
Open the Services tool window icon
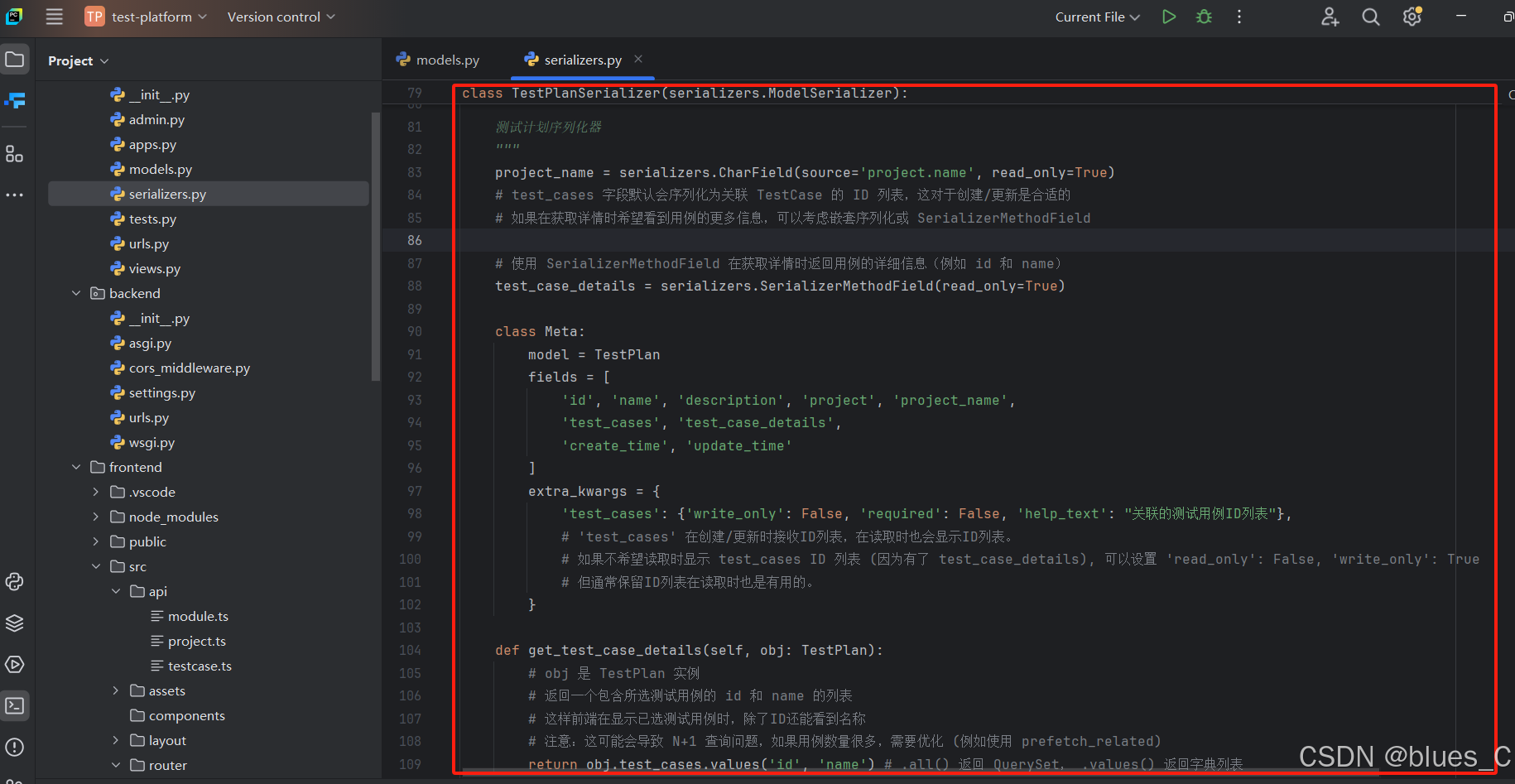click(x=15, y=665)
